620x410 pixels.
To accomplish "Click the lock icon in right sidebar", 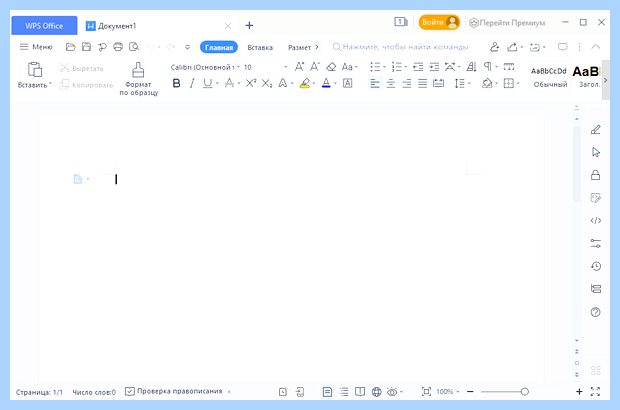I will [595, 175].
